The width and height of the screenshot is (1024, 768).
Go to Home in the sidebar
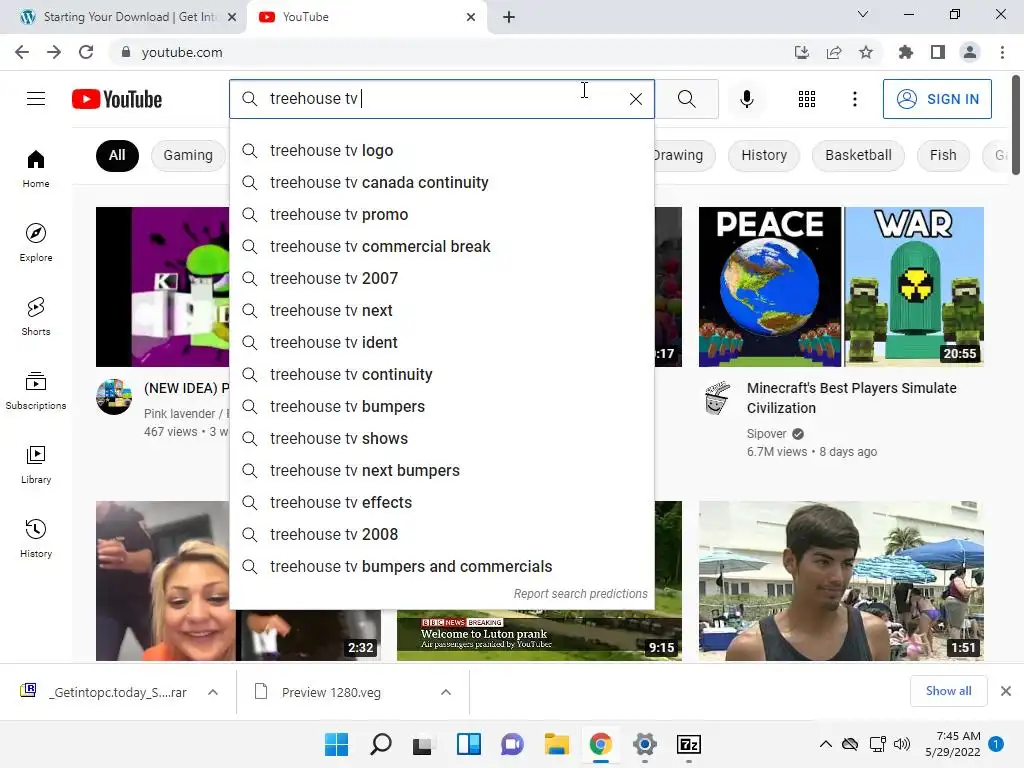coord(36,168)
